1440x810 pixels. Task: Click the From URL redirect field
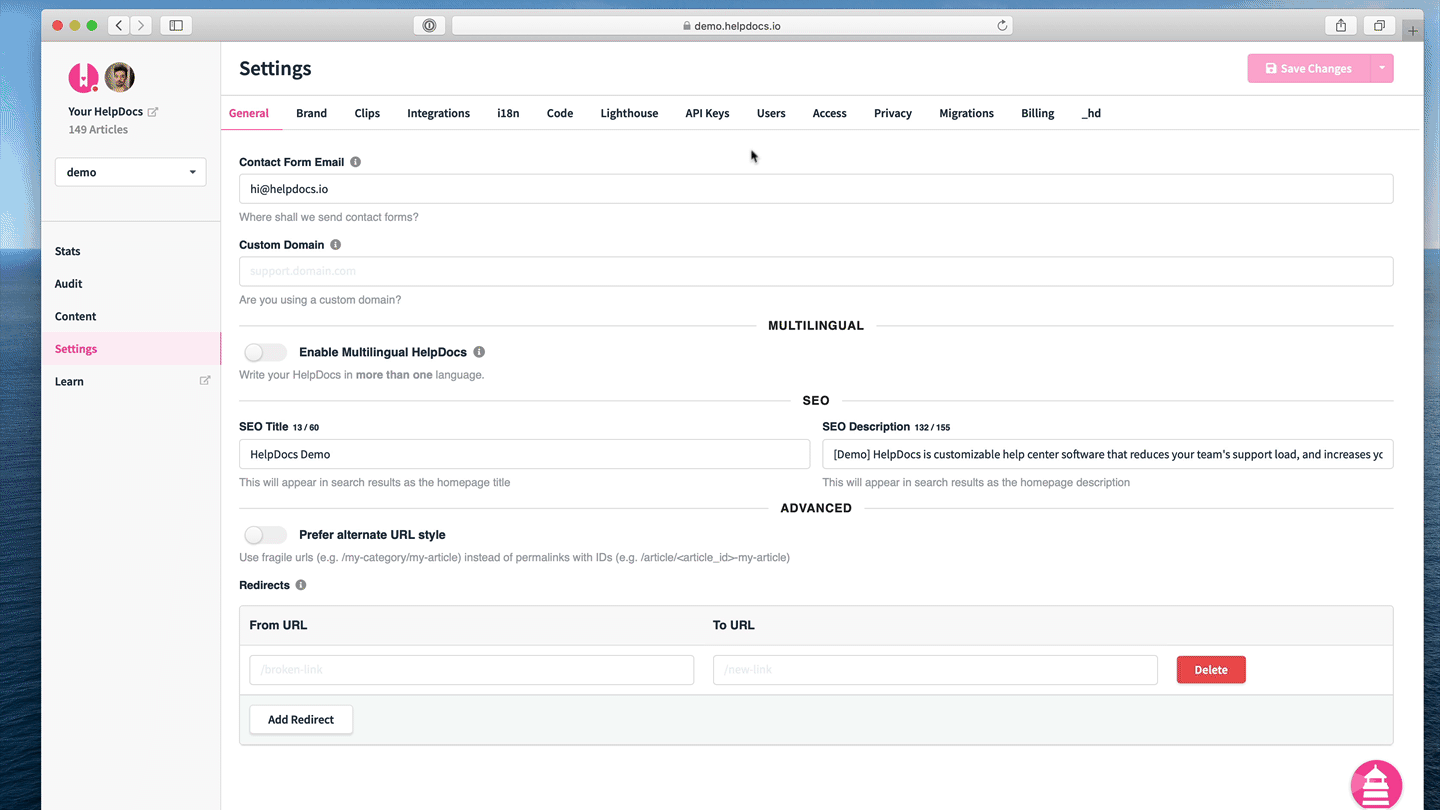tap(472, 670)
